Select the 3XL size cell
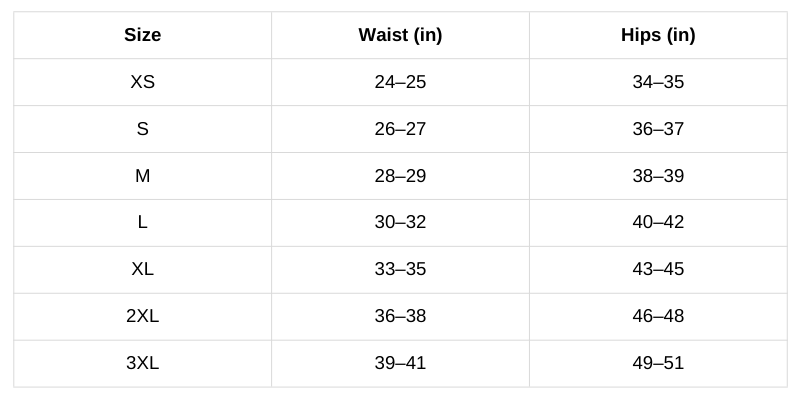Screen dimensions: 800x400 (x=142, y=363)
